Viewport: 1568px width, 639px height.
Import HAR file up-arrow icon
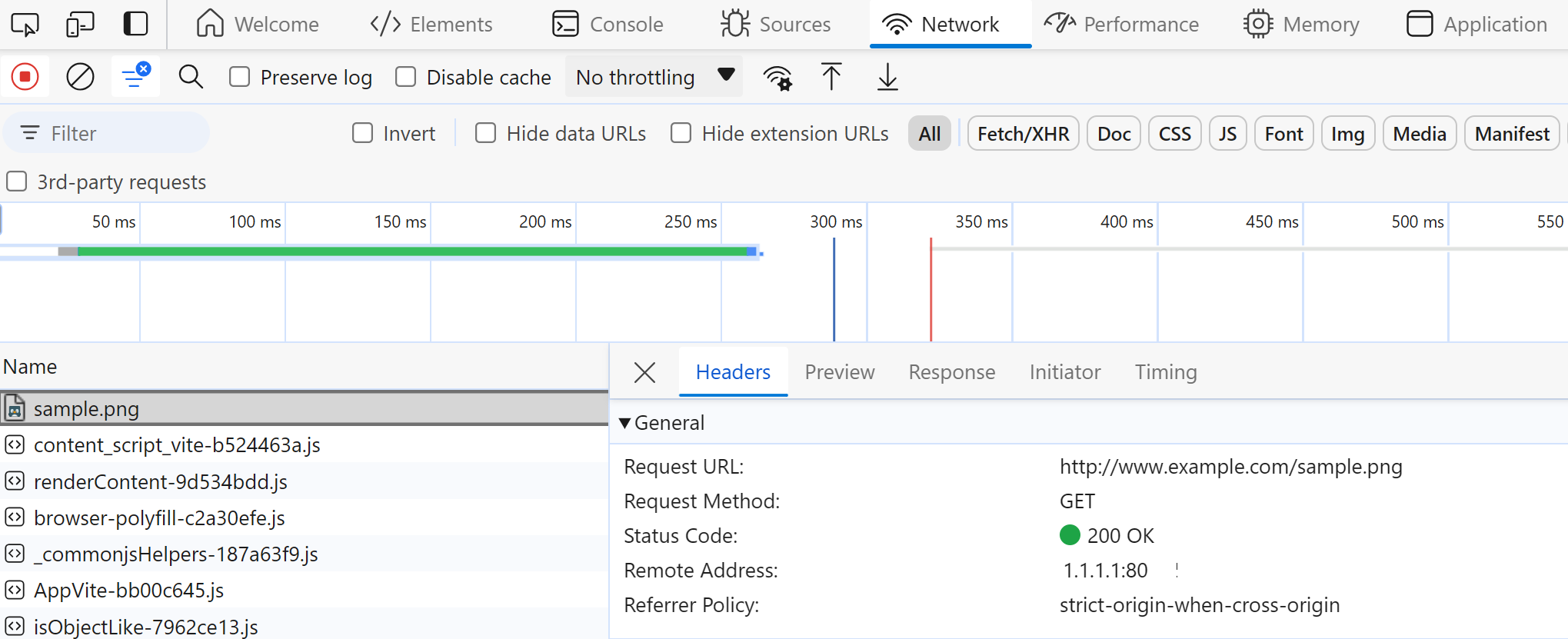(x=831, y=77)
